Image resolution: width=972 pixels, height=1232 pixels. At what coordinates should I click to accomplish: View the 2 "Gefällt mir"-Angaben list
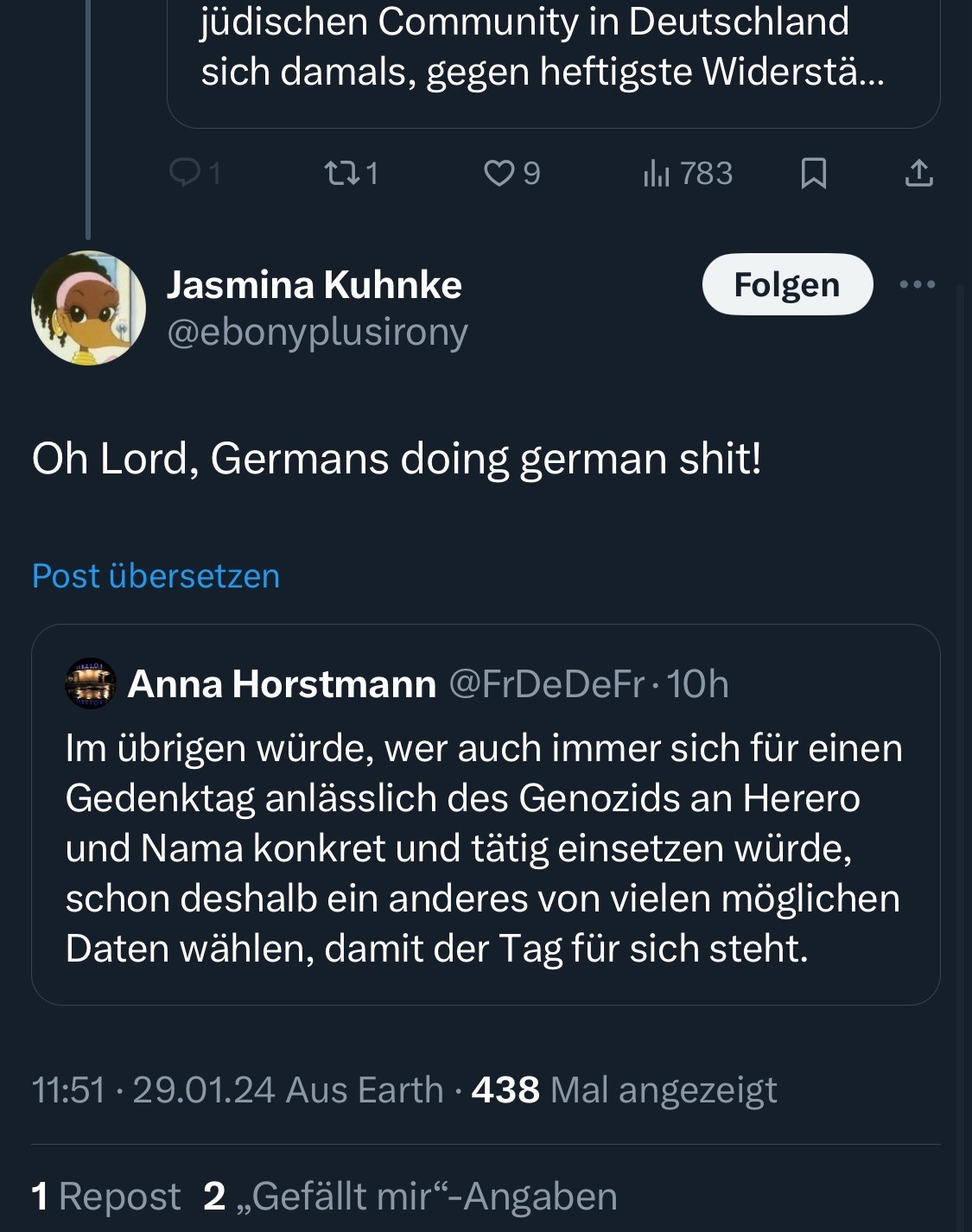(410, 1197)
